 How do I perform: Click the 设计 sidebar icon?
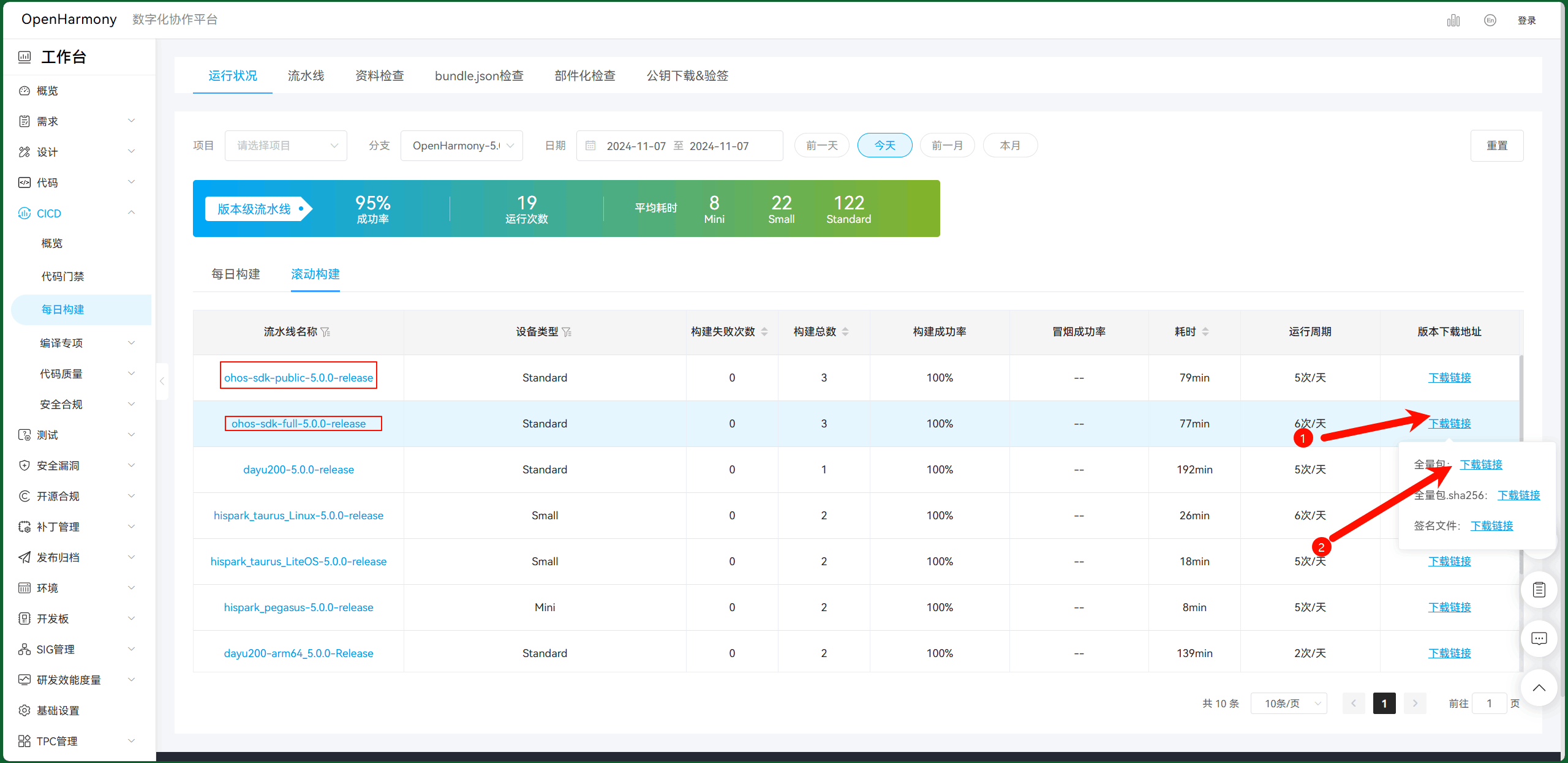(24, 152)
